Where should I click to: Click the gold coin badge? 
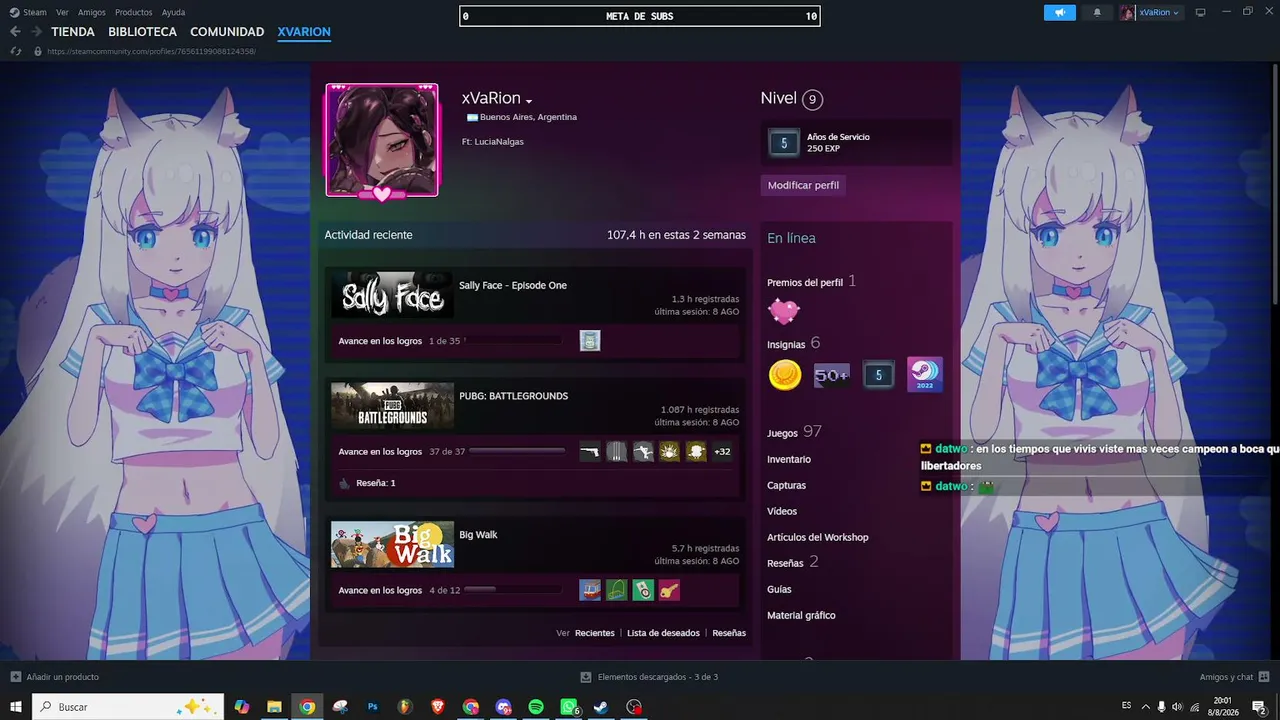(x=785, y=375)
